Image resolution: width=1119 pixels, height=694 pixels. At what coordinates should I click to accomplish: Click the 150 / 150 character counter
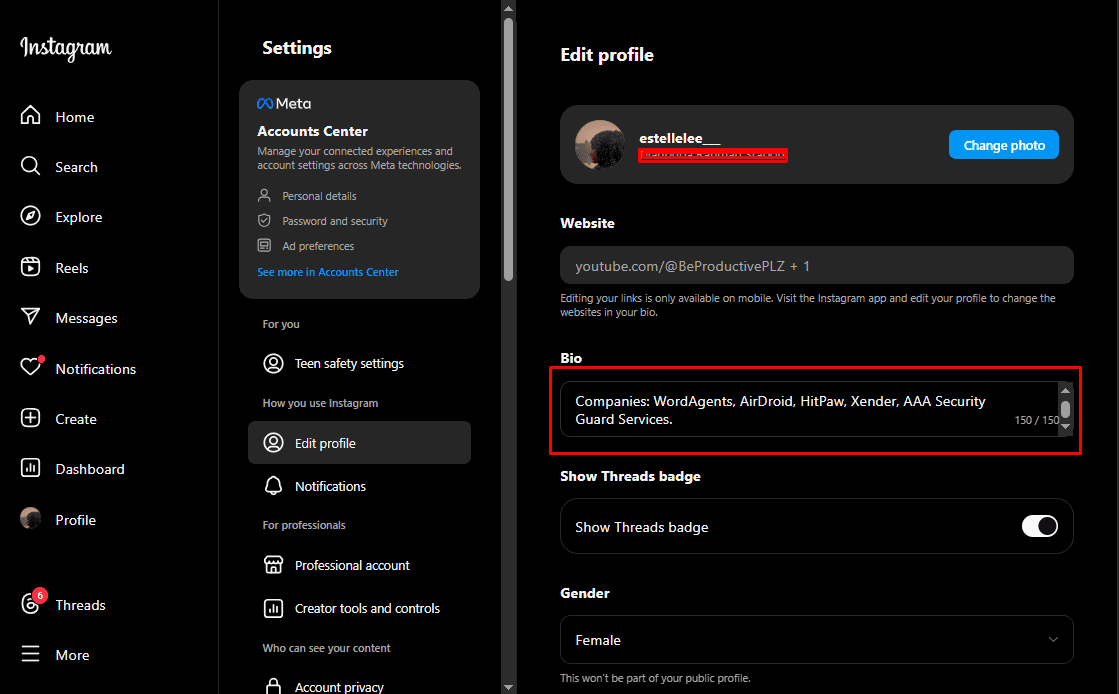click(x=1037, y=420)
